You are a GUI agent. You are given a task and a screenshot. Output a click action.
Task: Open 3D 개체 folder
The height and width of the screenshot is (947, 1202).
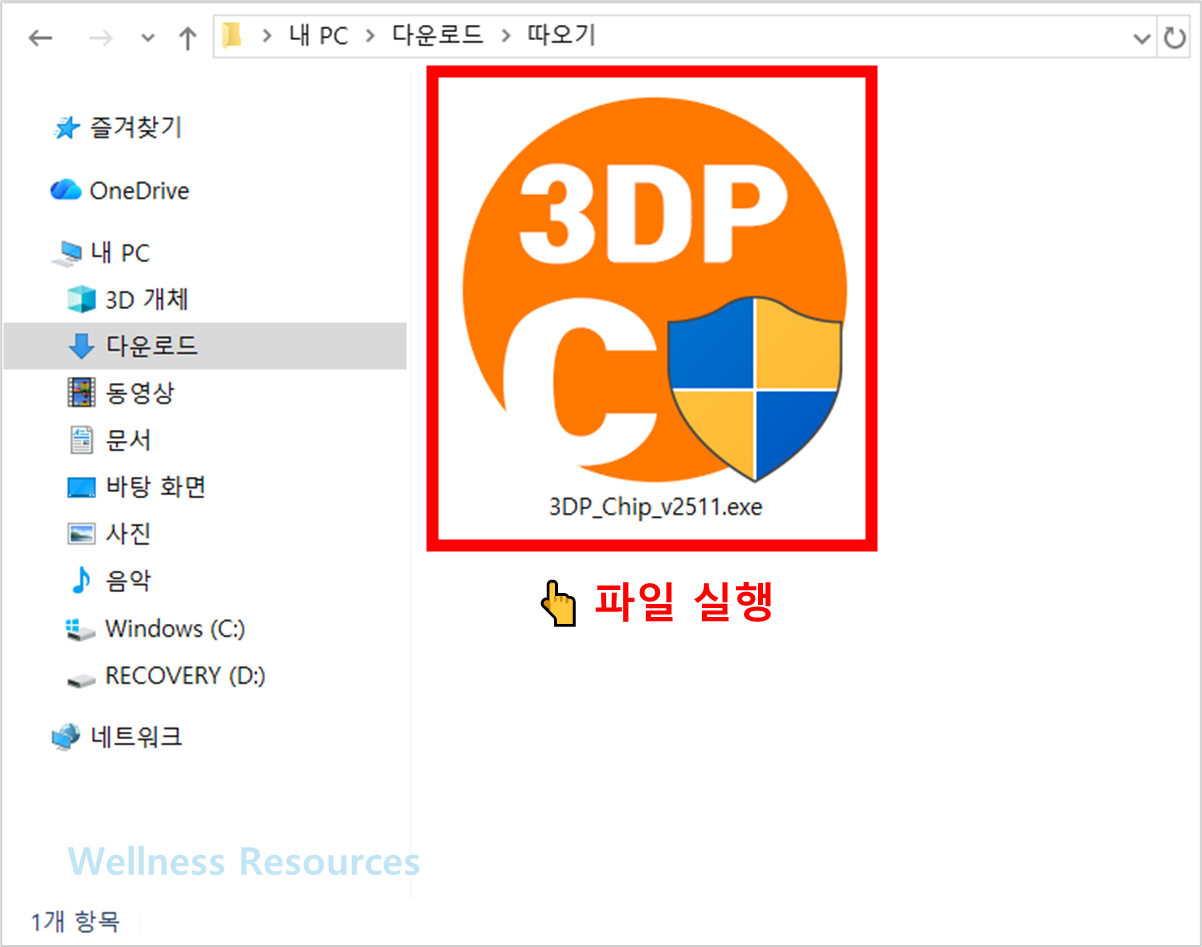[147, 299]
